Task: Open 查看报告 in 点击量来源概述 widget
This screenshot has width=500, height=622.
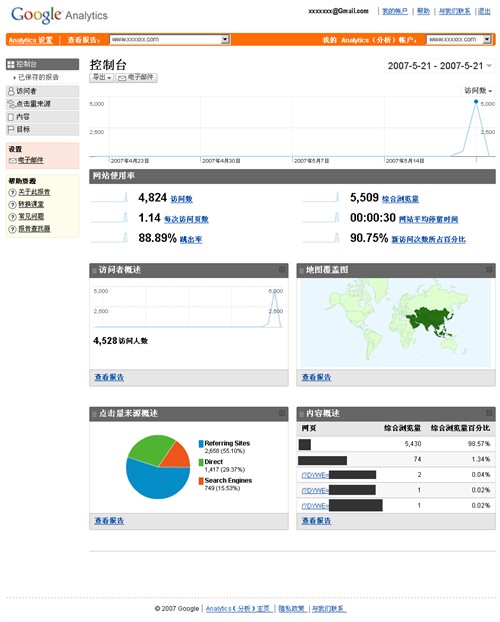Action: pos(109,520)
